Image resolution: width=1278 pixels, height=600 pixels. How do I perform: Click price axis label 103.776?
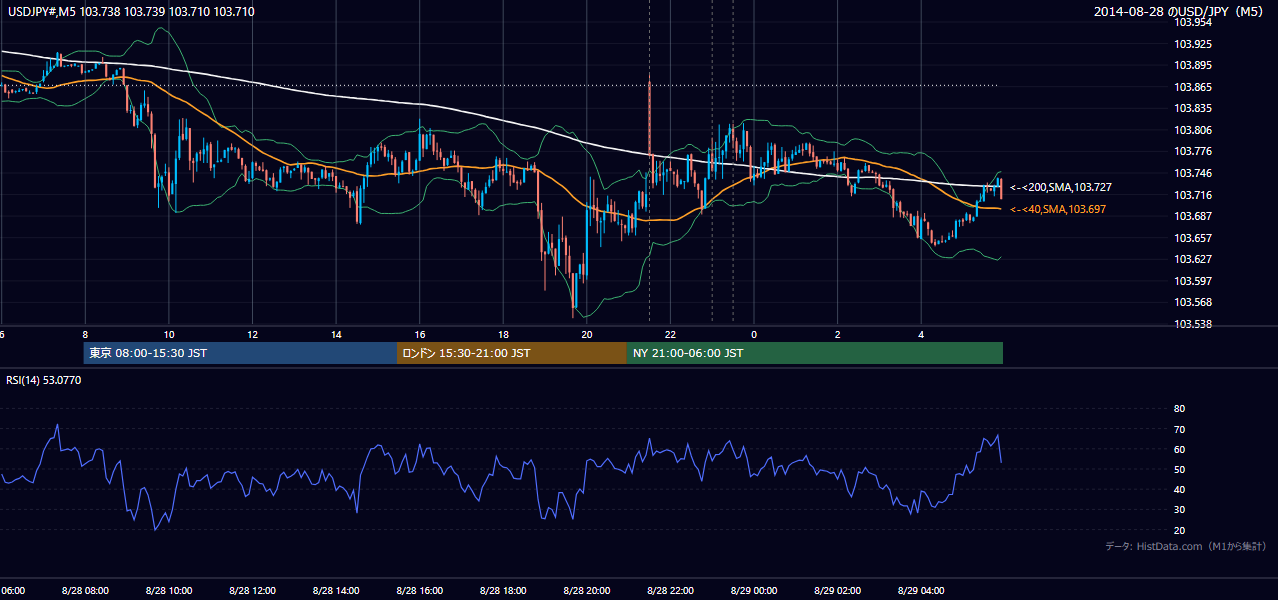tap(1193, 151)
